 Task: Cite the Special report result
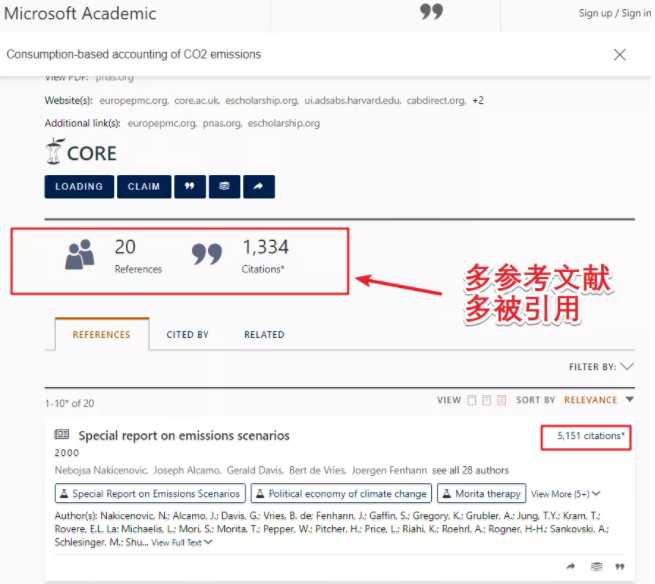point(620,566)
